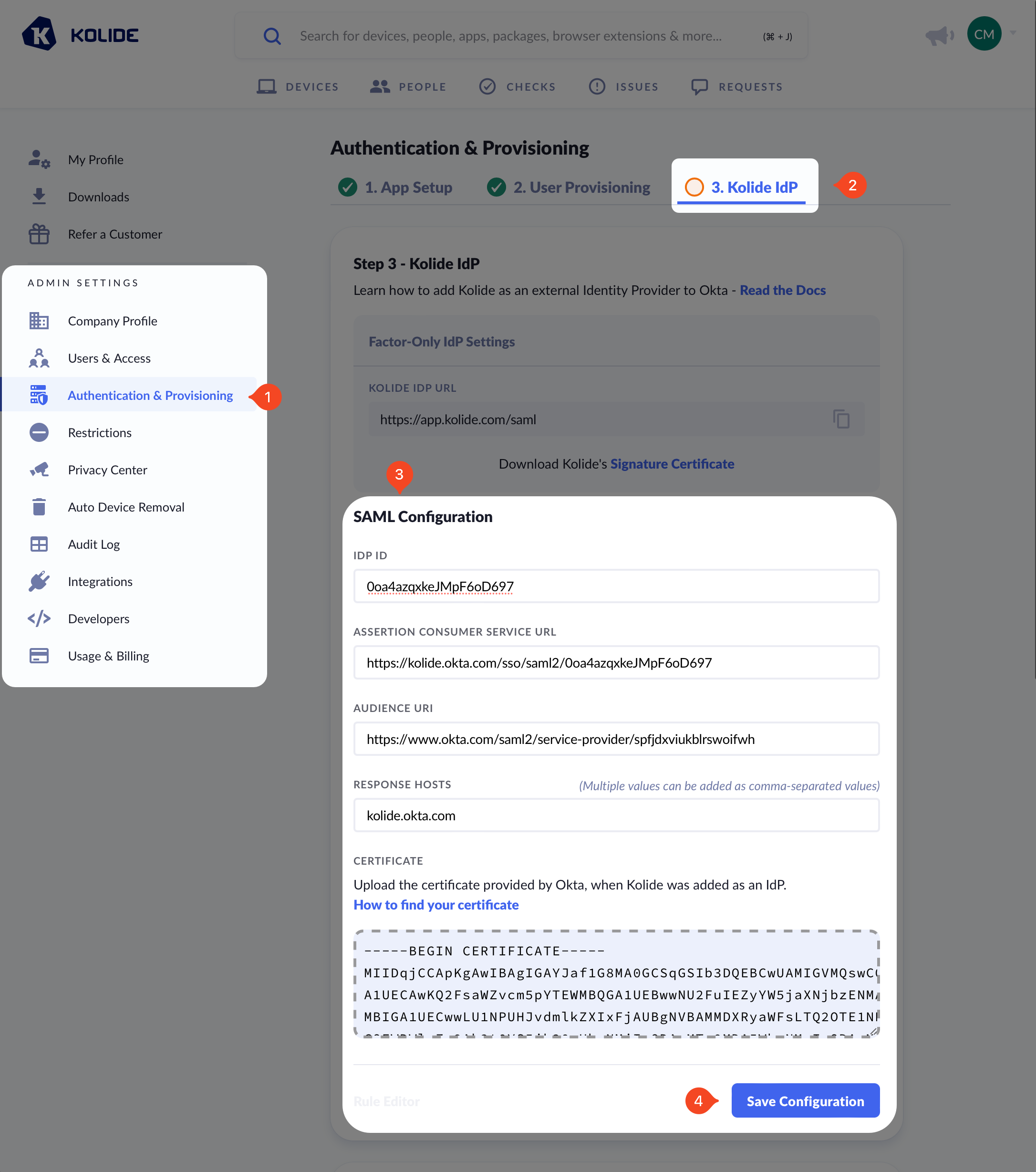
Task: Open Downloads in sidebar
Action: point(99,197)
